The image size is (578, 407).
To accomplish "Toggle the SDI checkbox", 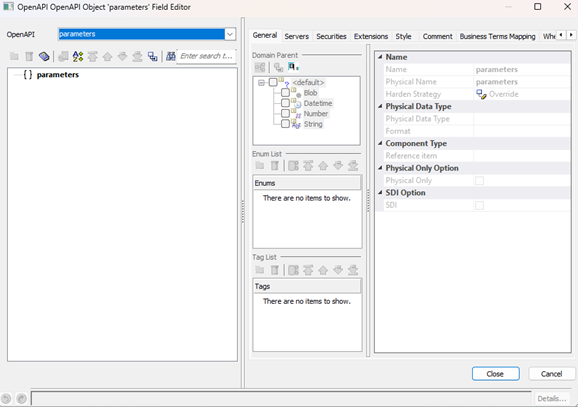I will pyautogui.click(x=480, y=205).
